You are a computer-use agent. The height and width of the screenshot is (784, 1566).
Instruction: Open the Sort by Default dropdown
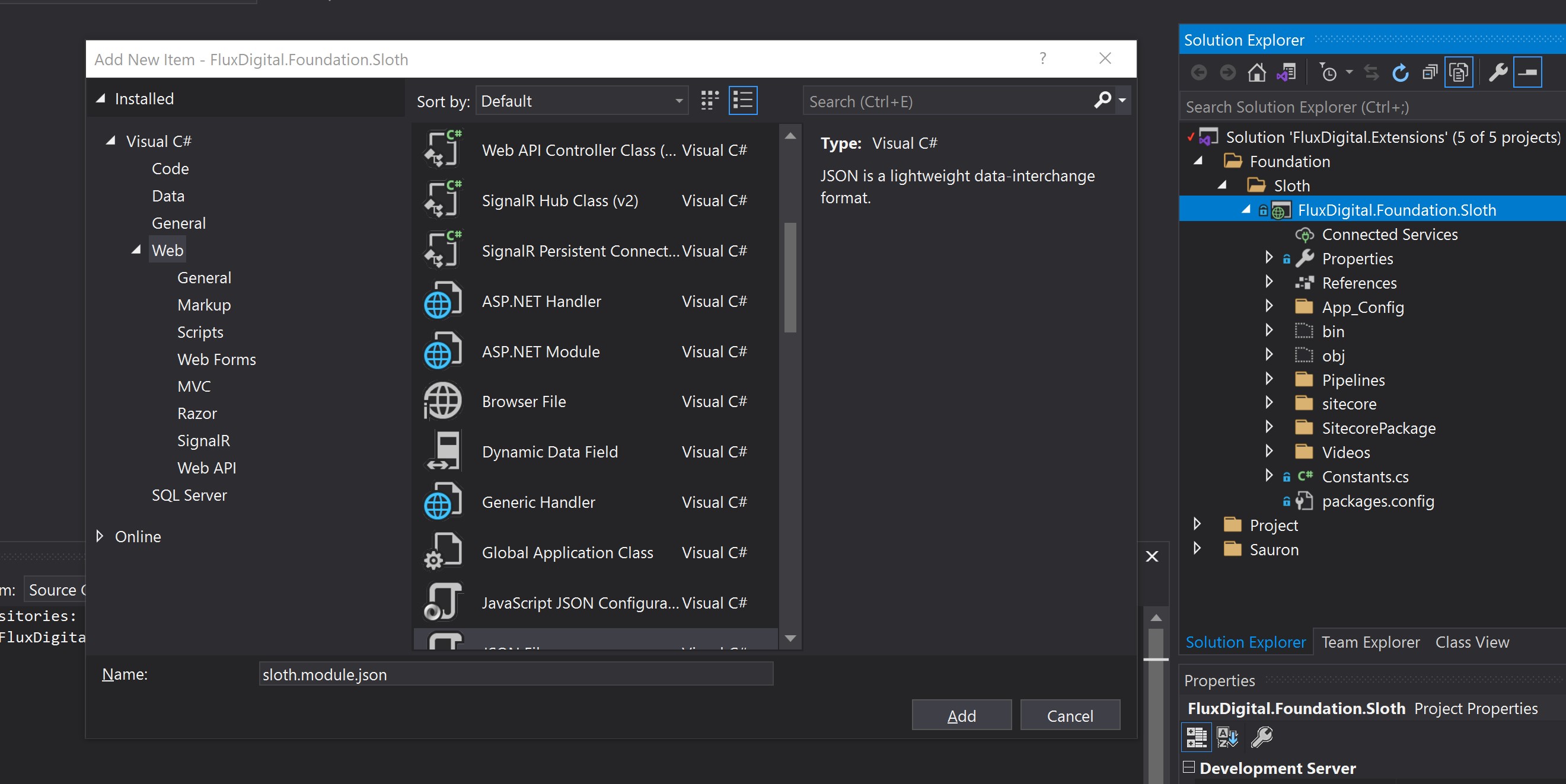coord(582,101)
